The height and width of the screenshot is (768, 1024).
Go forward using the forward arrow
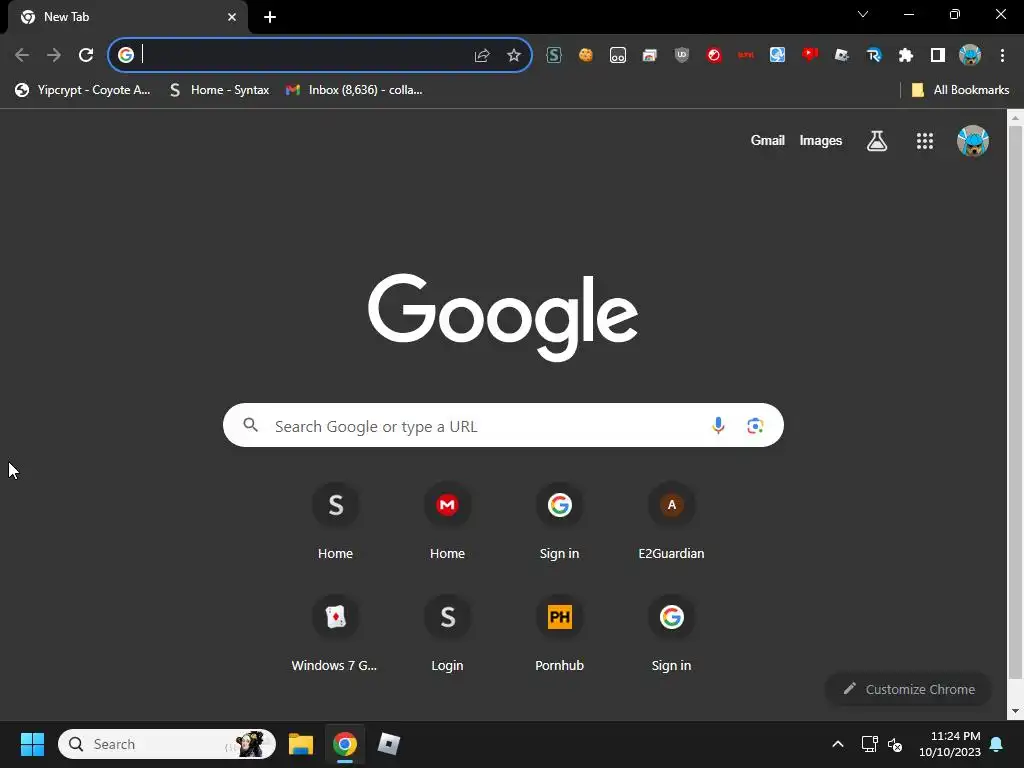pos(54,55)
